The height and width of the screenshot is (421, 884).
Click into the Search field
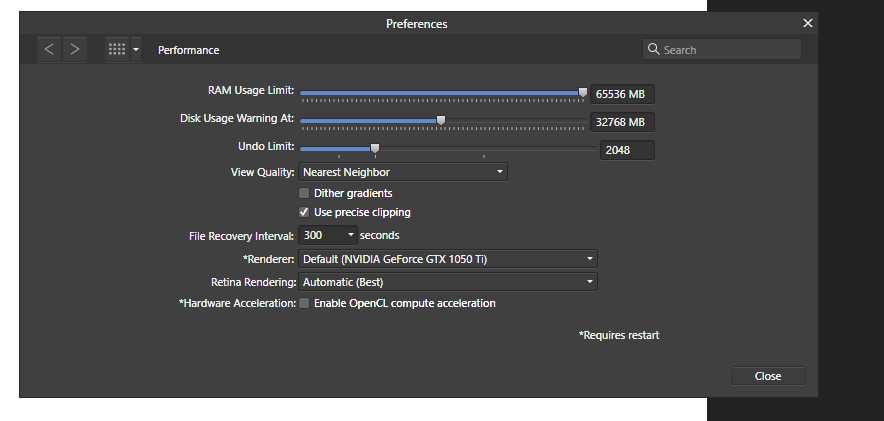pyautogui.click(x=722, y=50)
